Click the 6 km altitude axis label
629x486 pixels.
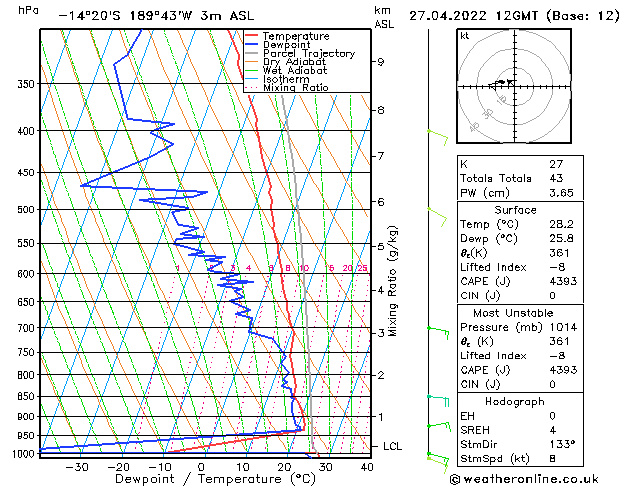click(x=381, y=202)
